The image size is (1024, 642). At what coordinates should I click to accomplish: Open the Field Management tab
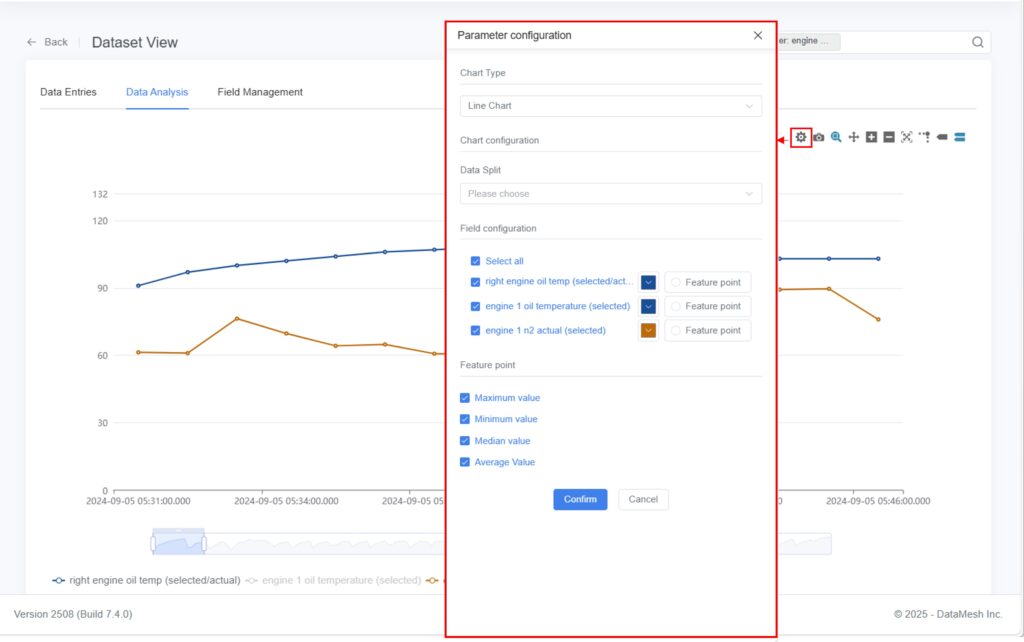260,92
